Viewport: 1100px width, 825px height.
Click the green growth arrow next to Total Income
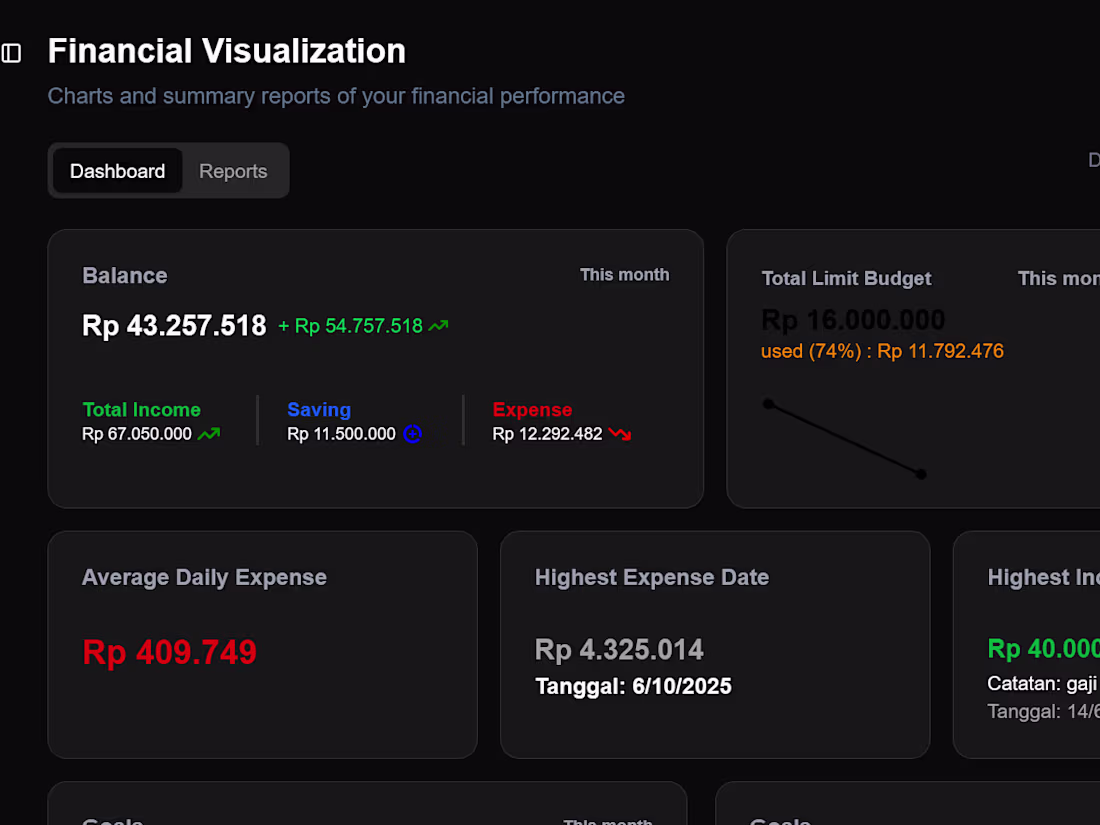tap(209, 434)
